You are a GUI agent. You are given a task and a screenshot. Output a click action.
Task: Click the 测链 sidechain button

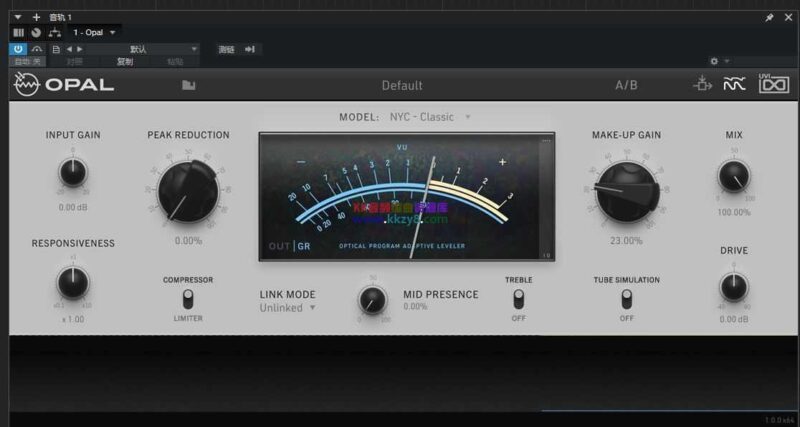[227, 49]
